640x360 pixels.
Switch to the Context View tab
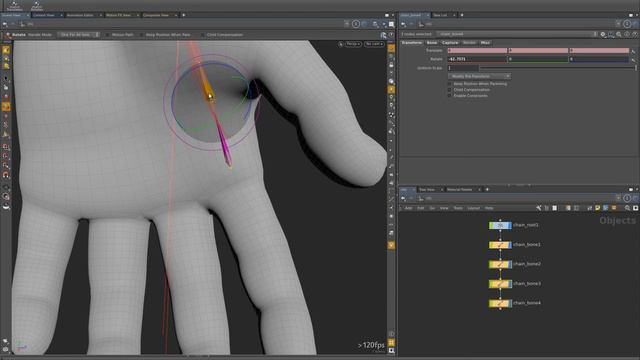click(44, 15)
